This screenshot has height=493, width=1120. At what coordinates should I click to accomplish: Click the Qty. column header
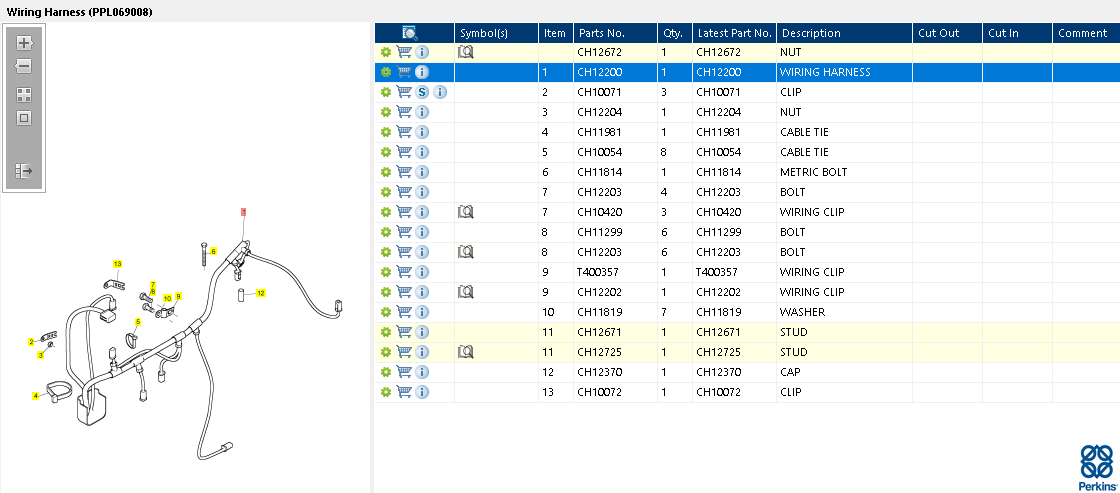tap(672, 33)
